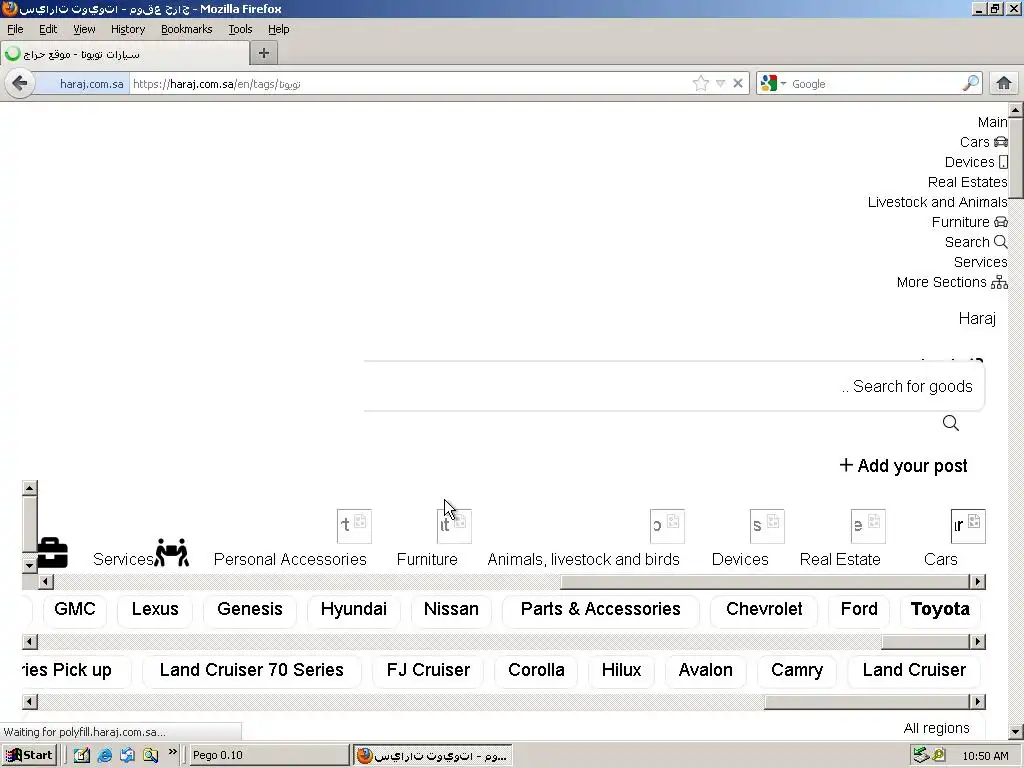The image size is (1024, 768).
Task: Click left arrow of model tags scrollbar
Action: pos(29,702)
